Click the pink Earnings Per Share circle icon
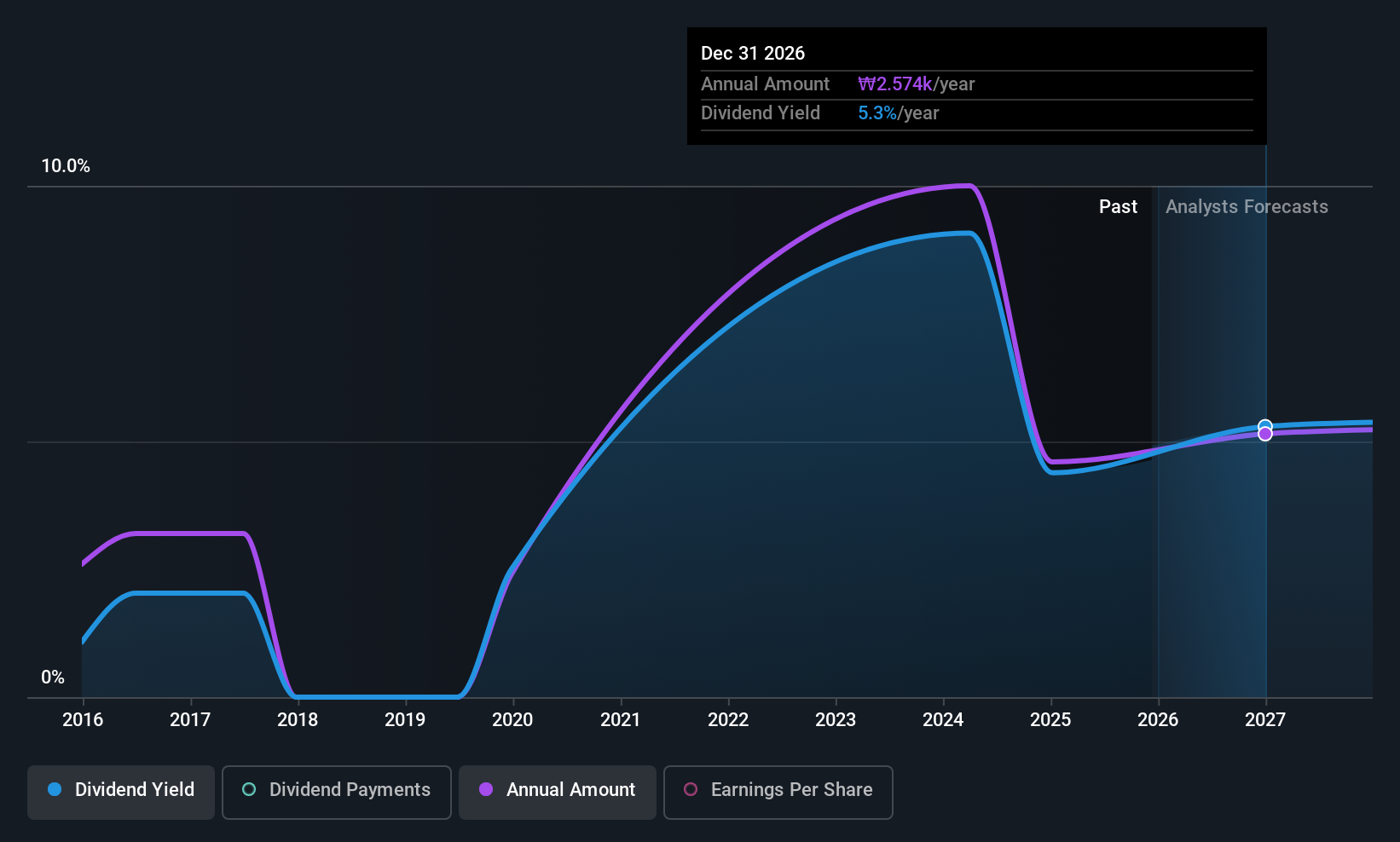This screenshot has width=1400, height=842. 690,790
